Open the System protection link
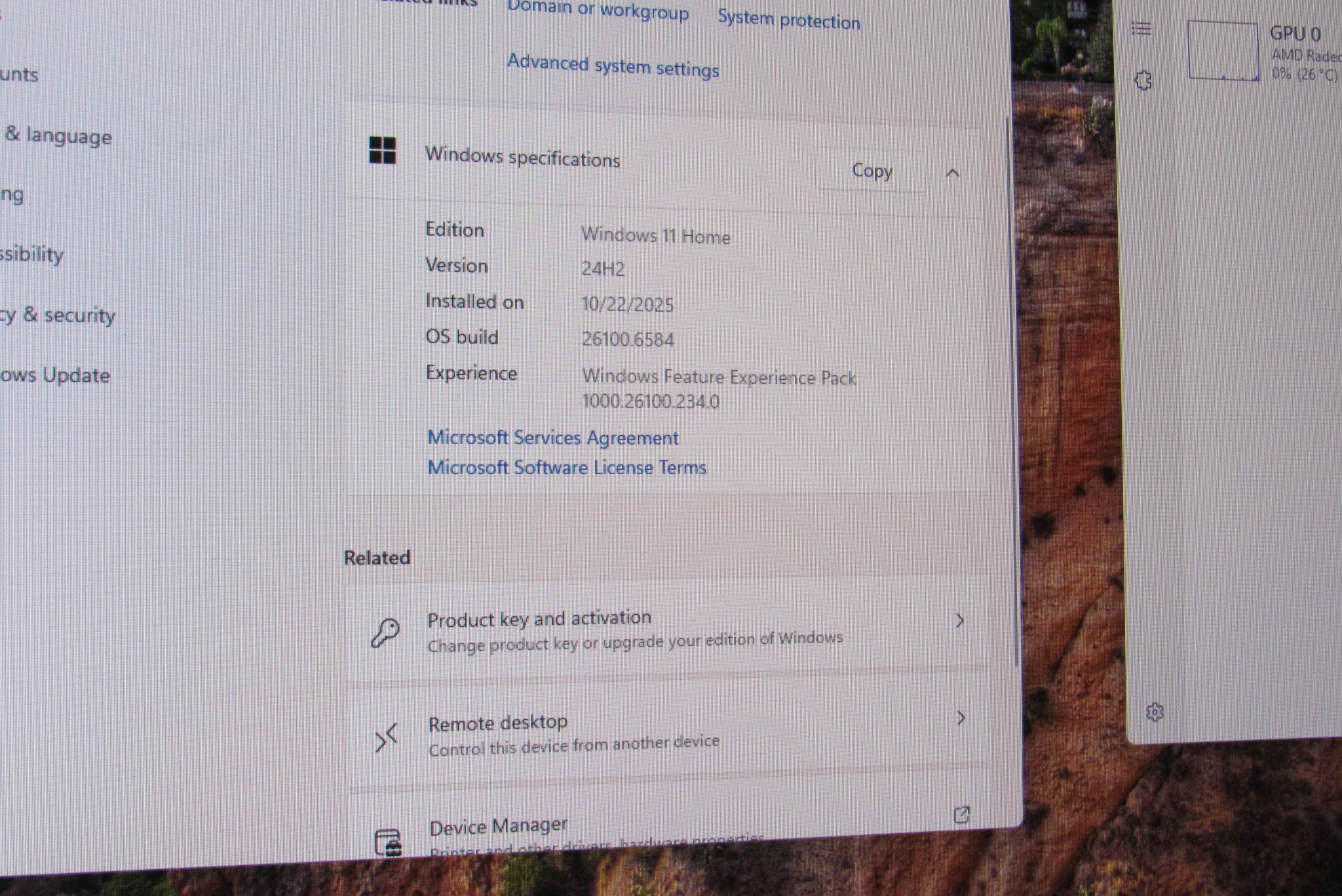 tap(788, 20)
